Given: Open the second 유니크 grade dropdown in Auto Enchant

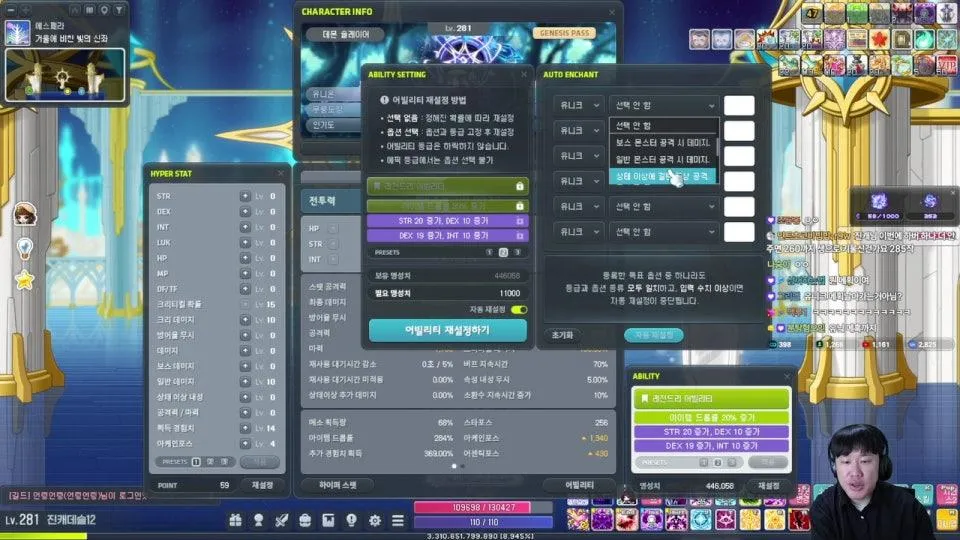Looking at the screenshot, I should [579, 130].
